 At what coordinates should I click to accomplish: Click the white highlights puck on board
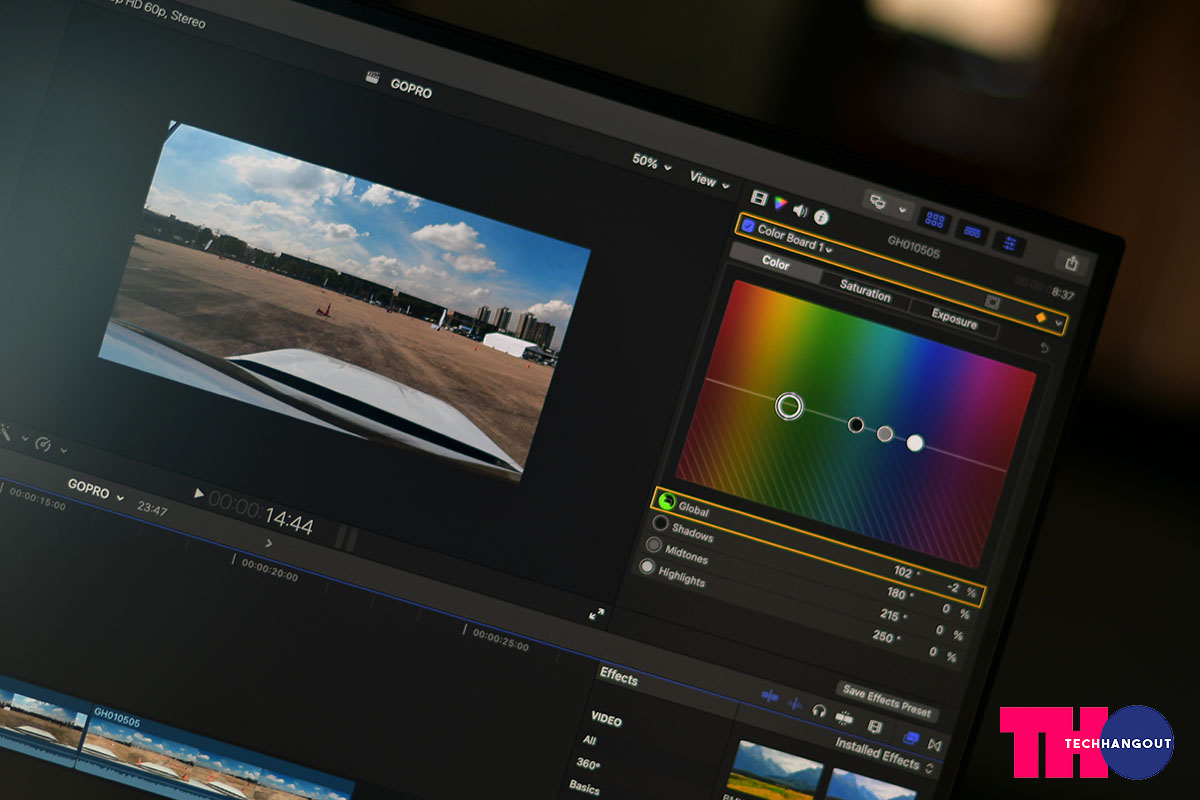point(915,443)
